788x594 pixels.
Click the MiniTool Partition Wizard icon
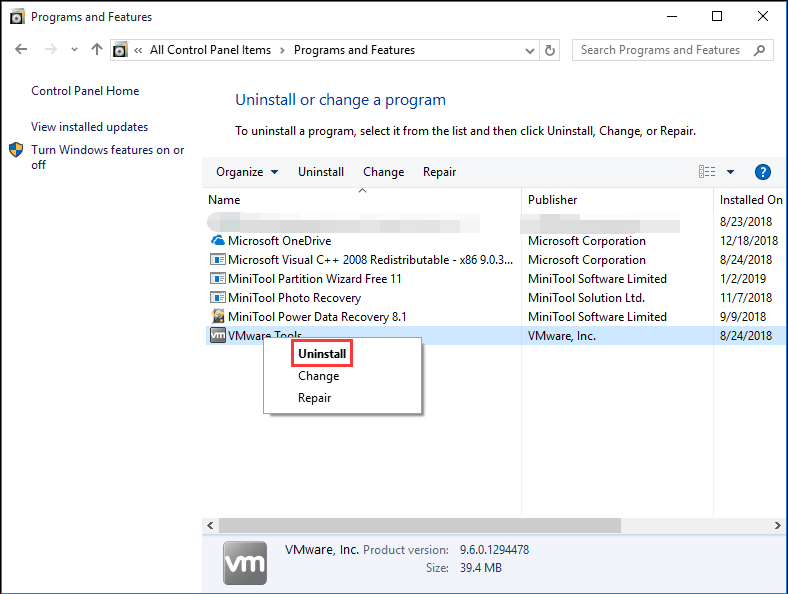(217, 279)
